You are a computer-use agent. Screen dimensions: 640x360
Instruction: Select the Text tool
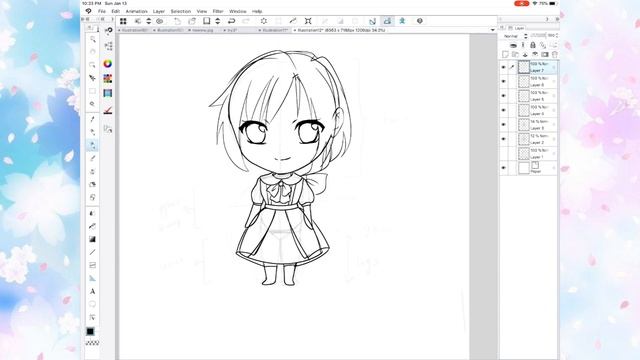[93, 291]
